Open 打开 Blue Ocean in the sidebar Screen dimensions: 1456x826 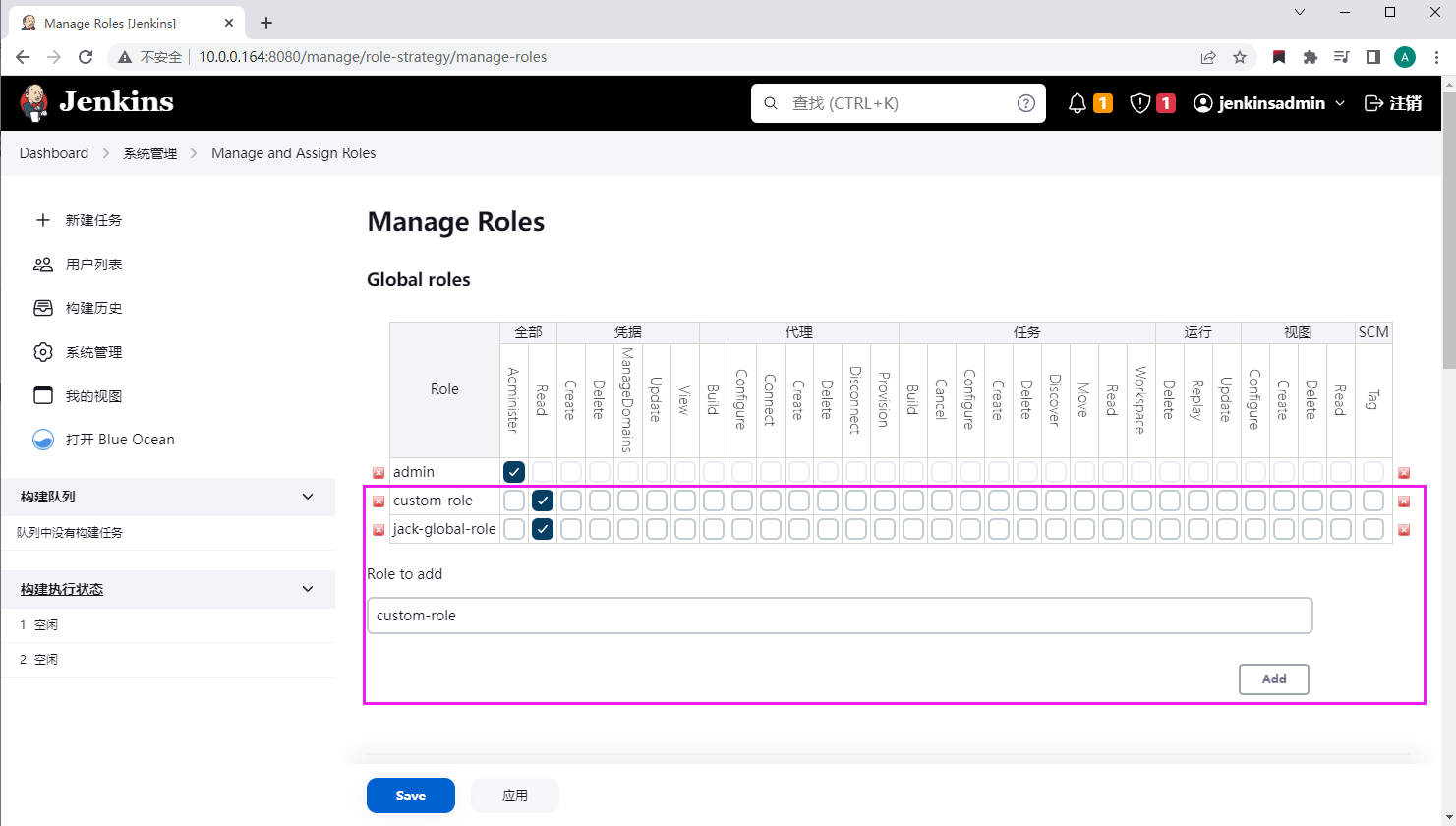click(120, 440)
